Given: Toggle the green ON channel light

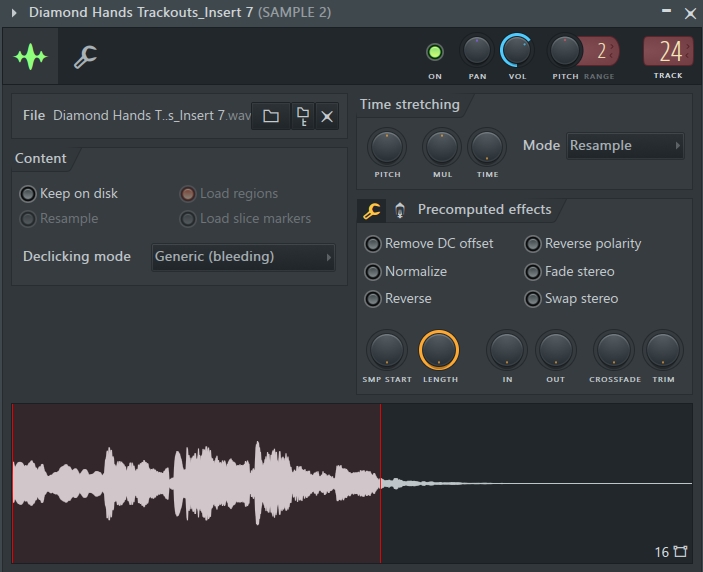Looking at the screenshot, I should pyautogui.click(x=434, y=52).
